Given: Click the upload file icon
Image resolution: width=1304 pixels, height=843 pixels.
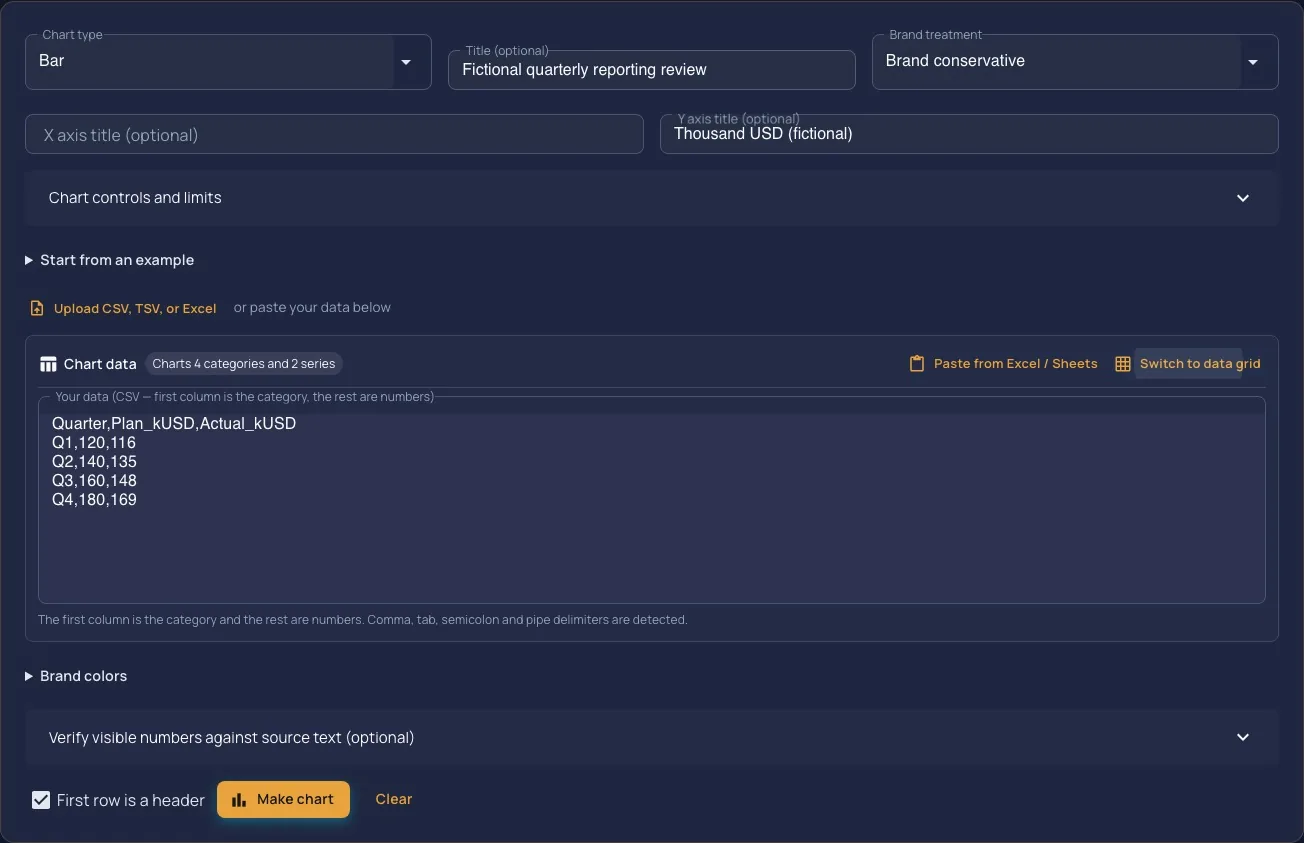Looking at the screenshot, I should (x=37, y=308).
